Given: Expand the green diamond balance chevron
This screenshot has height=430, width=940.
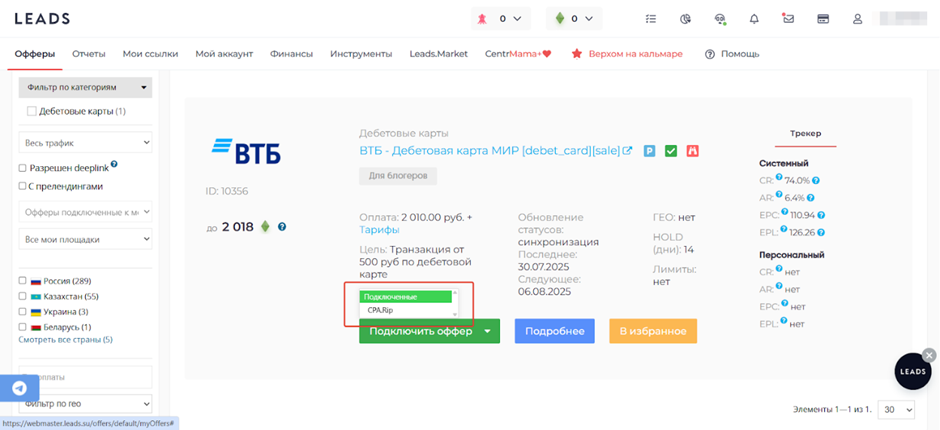Looking at the screenshot, I should click(x=589, y=19).
